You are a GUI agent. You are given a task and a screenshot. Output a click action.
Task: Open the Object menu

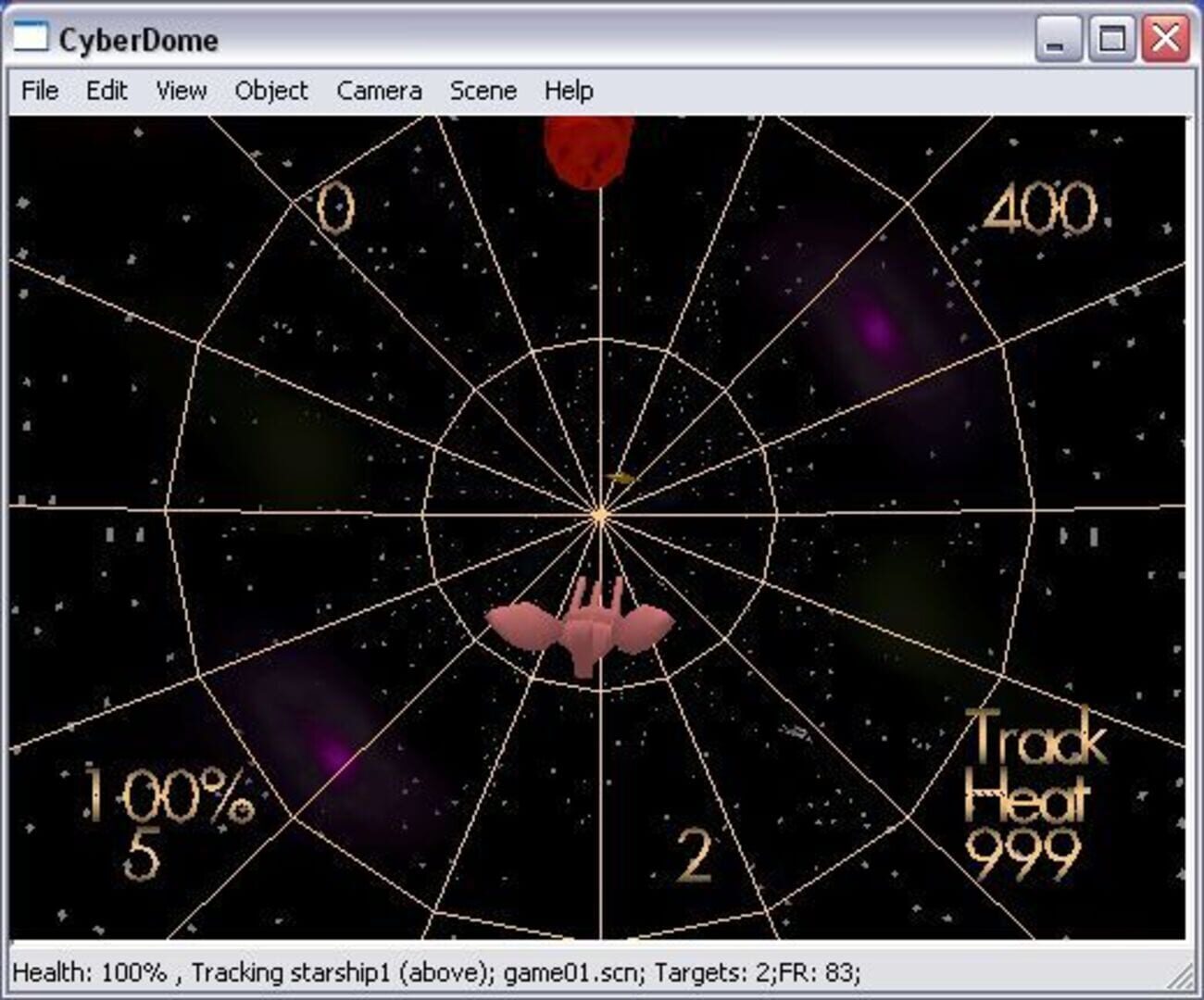[273, 90]
